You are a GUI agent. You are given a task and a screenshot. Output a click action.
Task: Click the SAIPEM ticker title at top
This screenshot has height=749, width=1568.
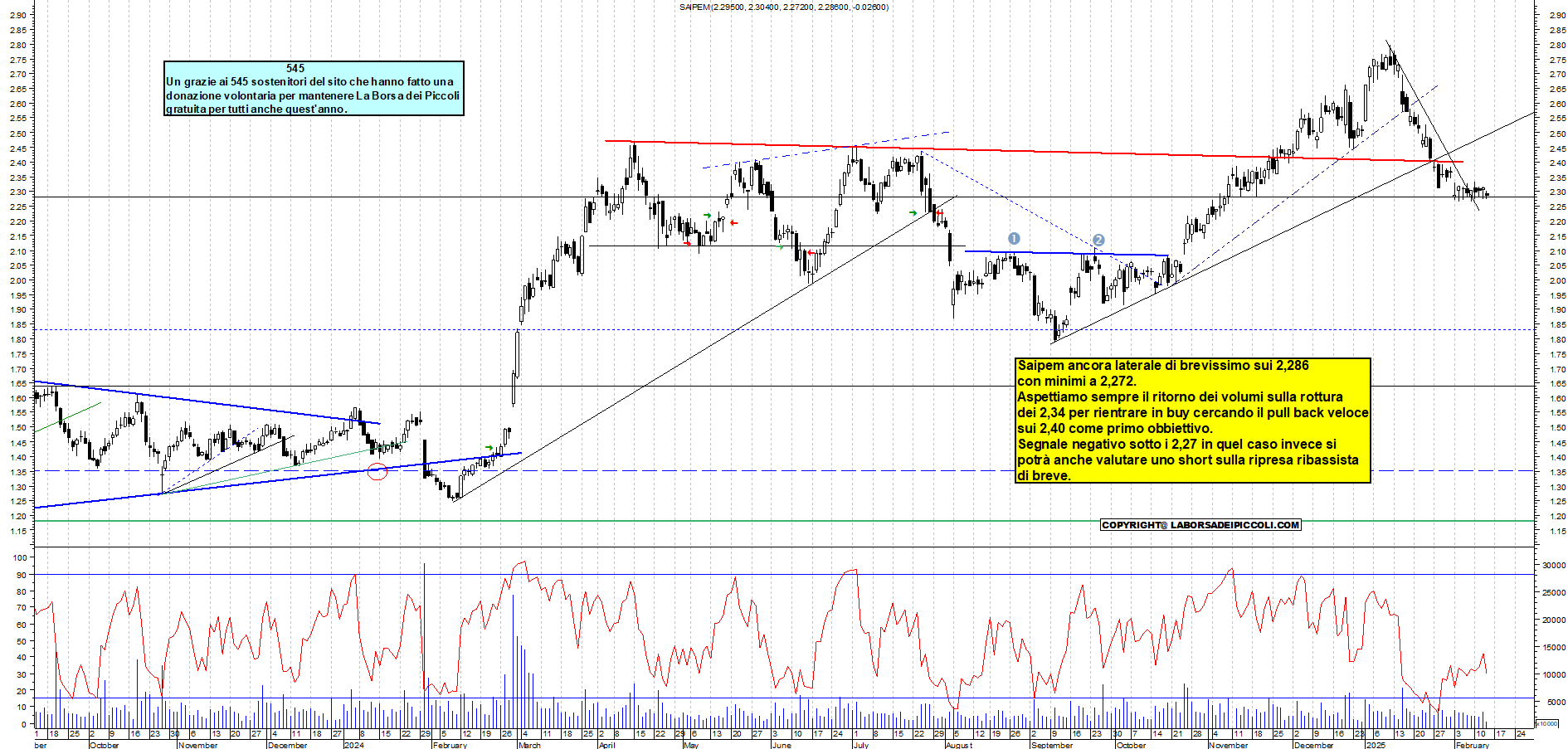coord(783,7)
